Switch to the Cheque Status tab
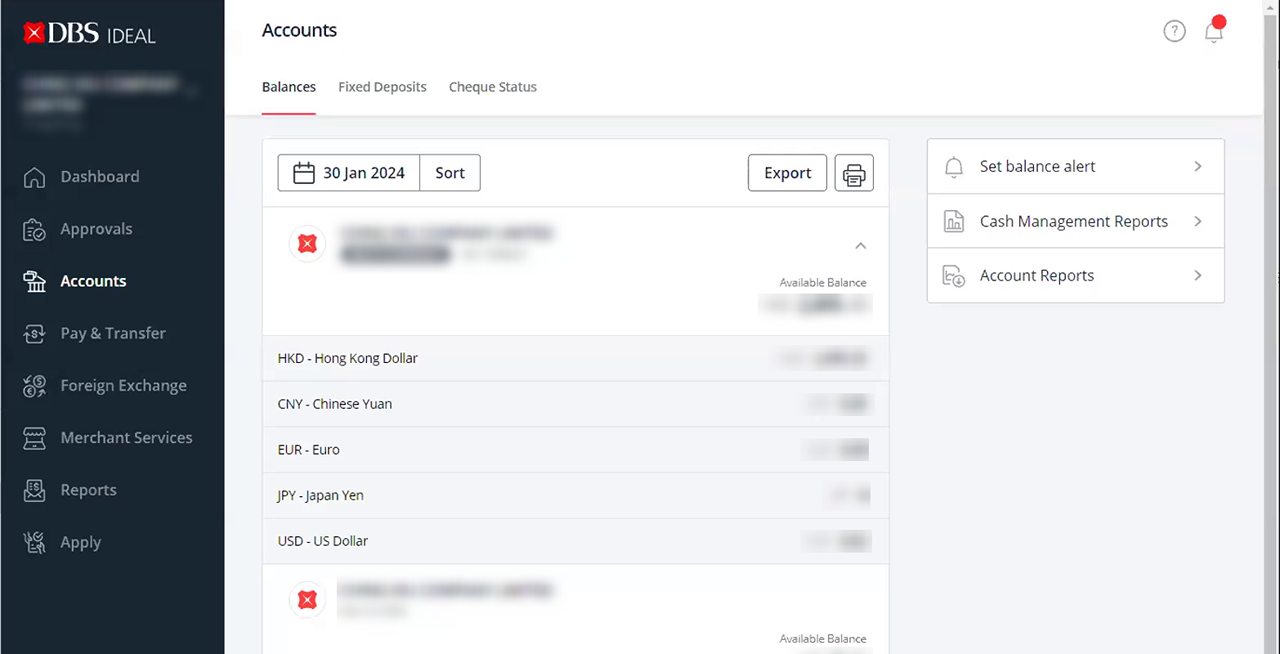The width and height of the screenshot is (1280, 654). point(492,87)
